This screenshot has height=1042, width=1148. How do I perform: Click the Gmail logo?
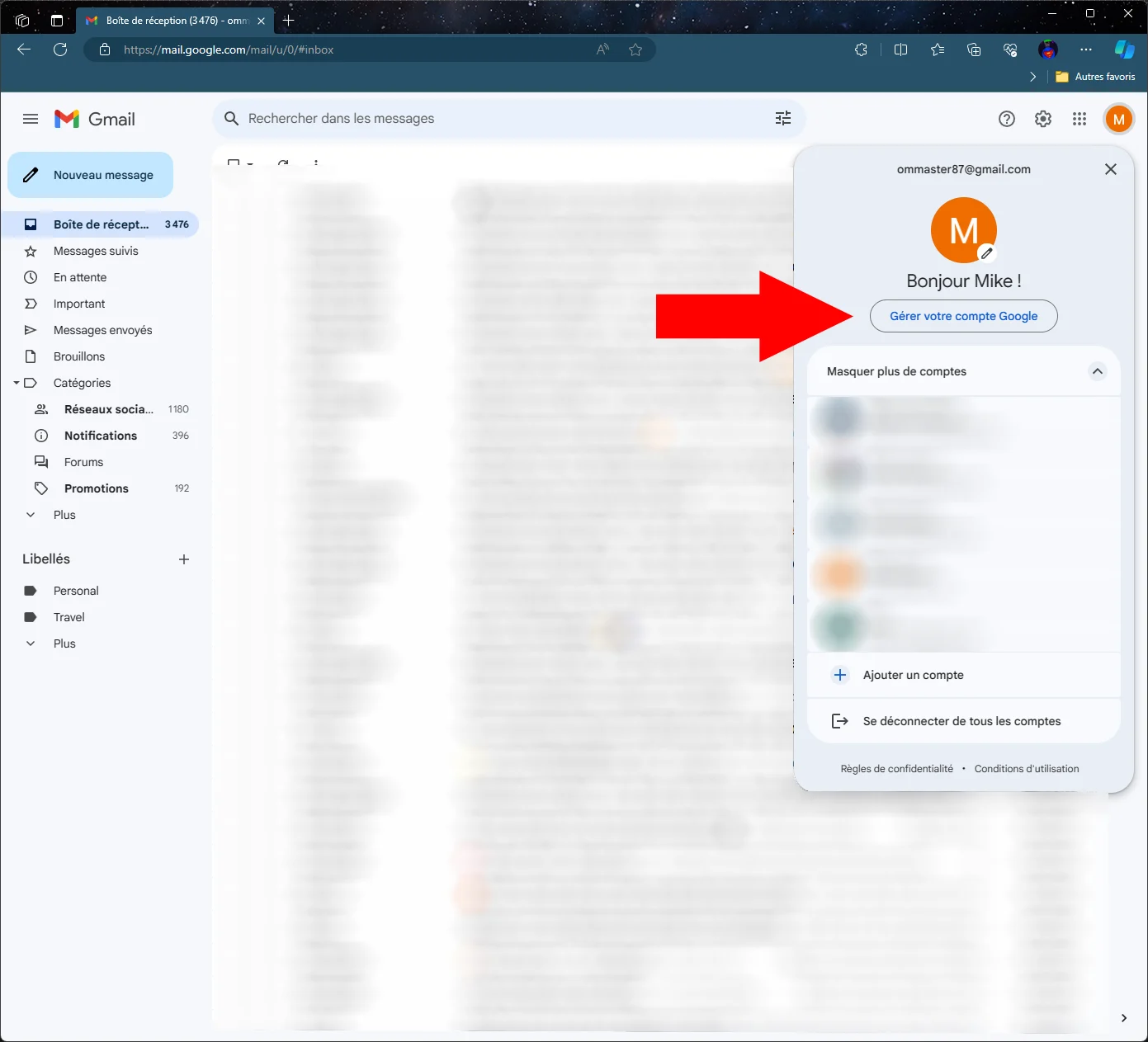point(95,119)
